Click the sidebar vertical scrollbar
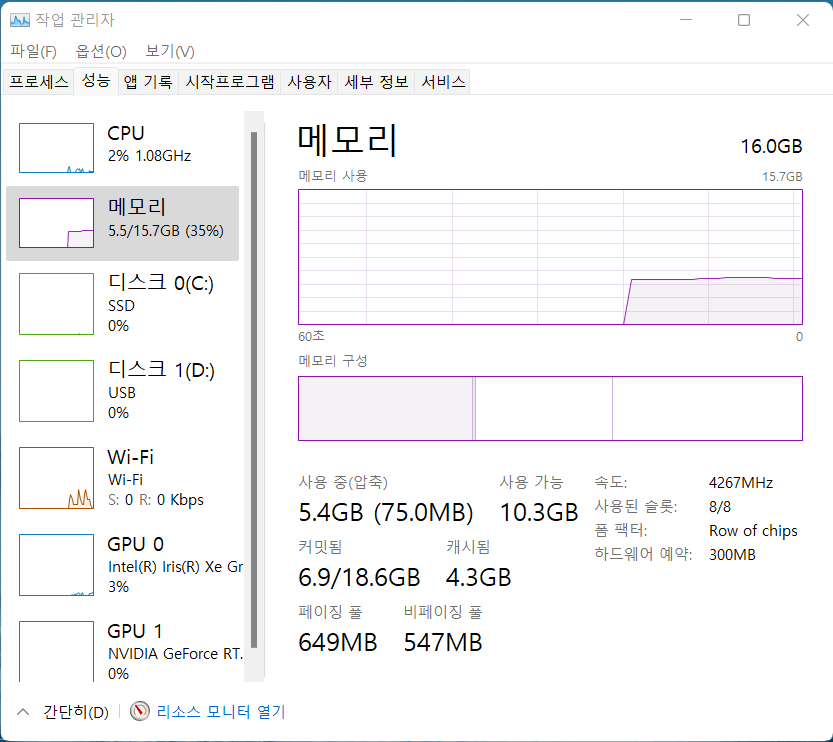The image size is (833, 742). [254, 390]
